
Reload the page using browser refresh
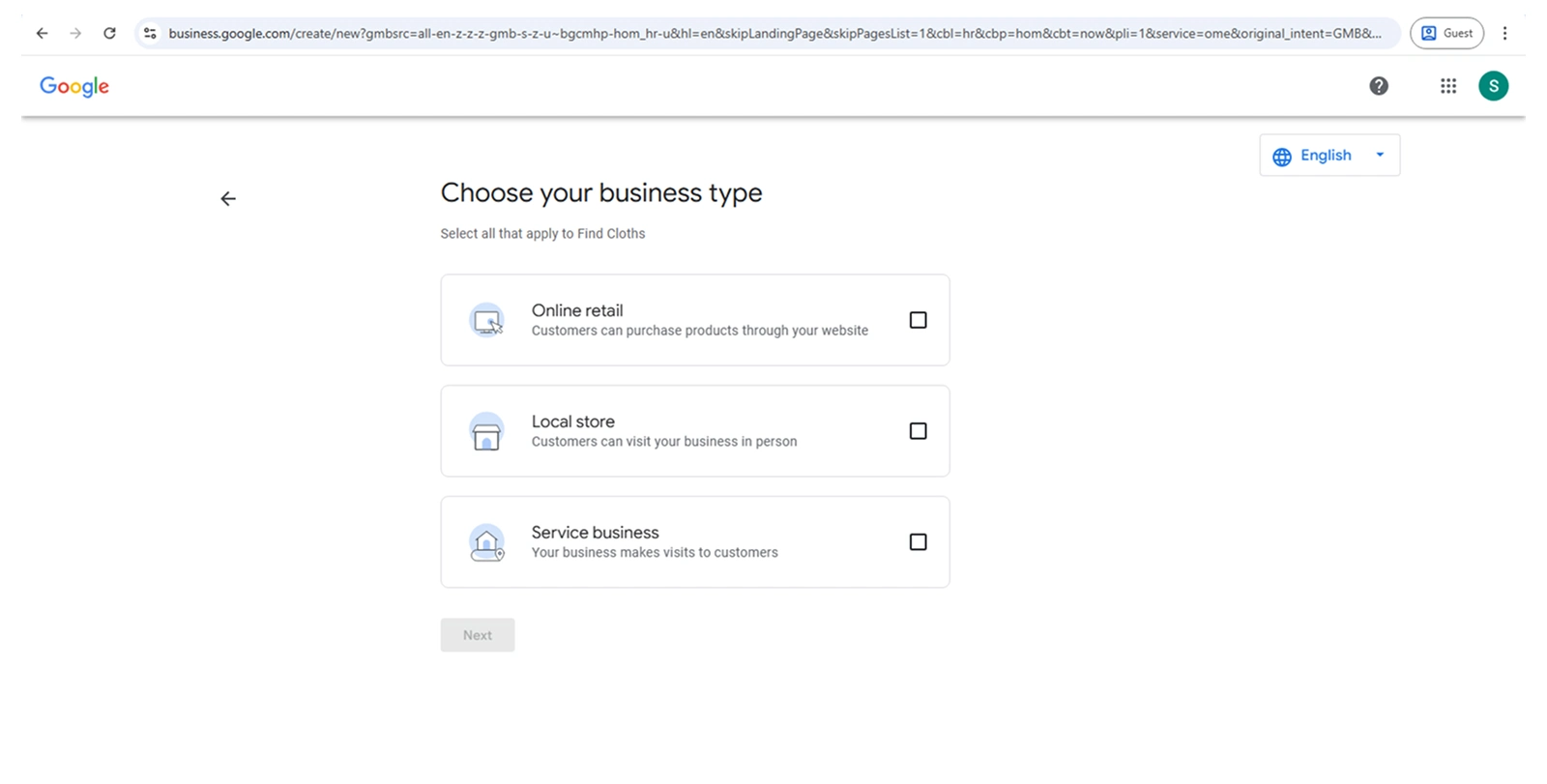(x=109, y=33)
